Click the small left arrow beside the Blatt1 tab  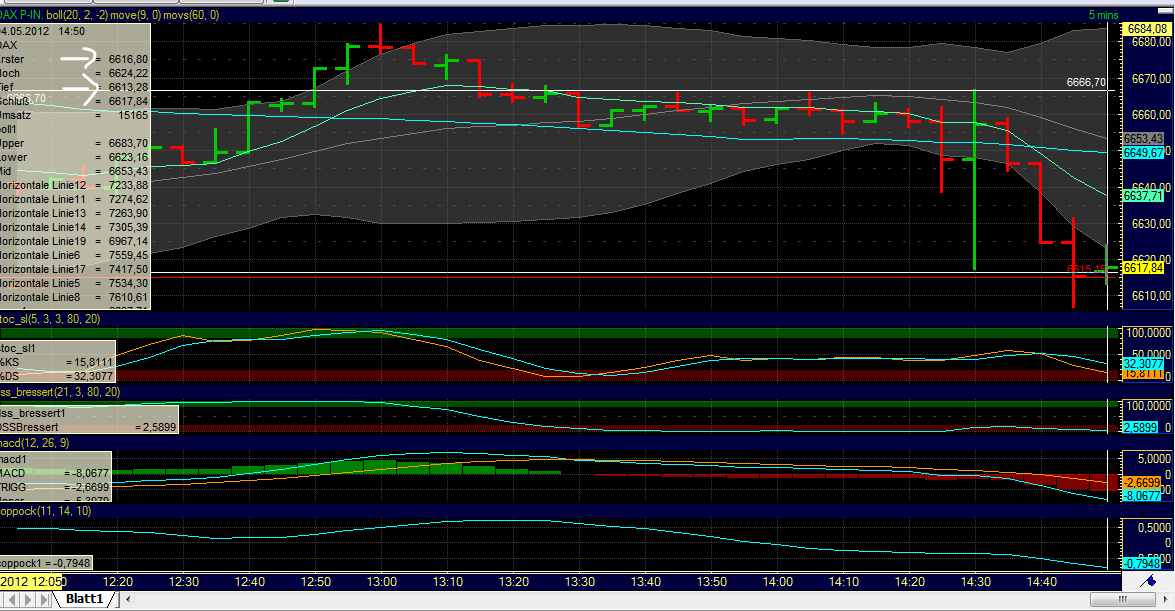point(128,600)
